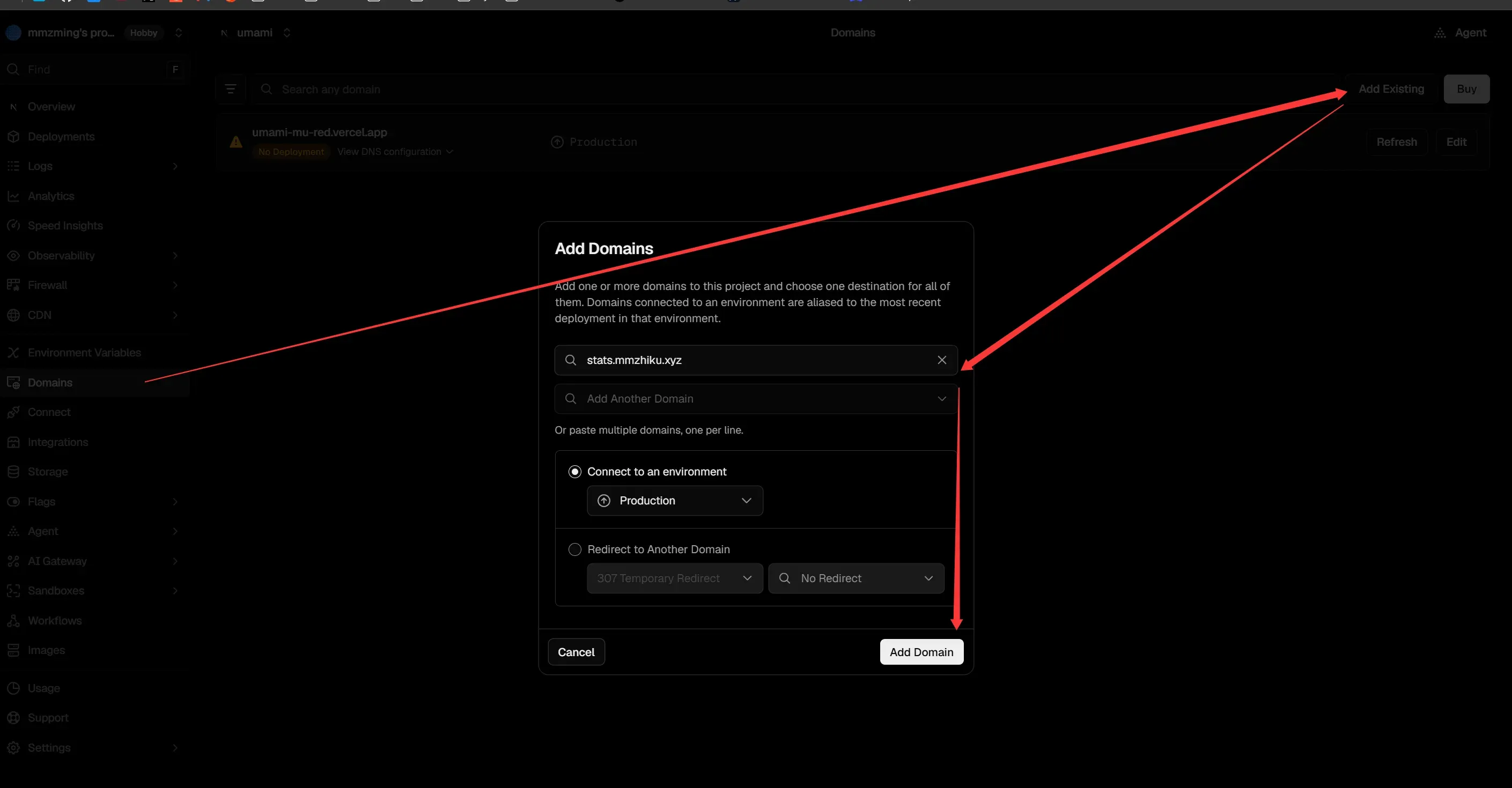Click the Settings gear icon

tap(13, 747)
